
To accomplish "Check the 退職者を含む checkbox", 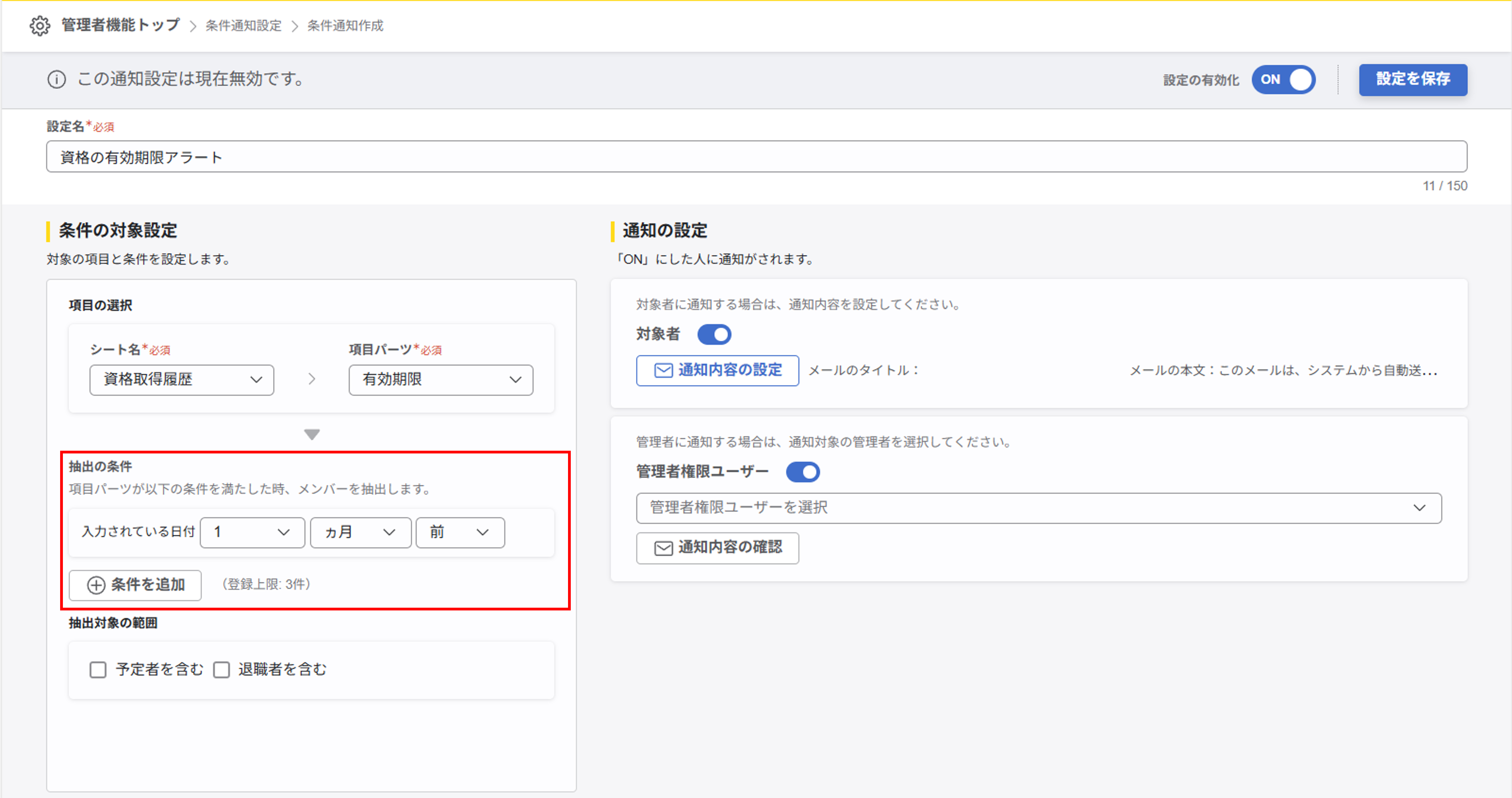I will [221, 669].
